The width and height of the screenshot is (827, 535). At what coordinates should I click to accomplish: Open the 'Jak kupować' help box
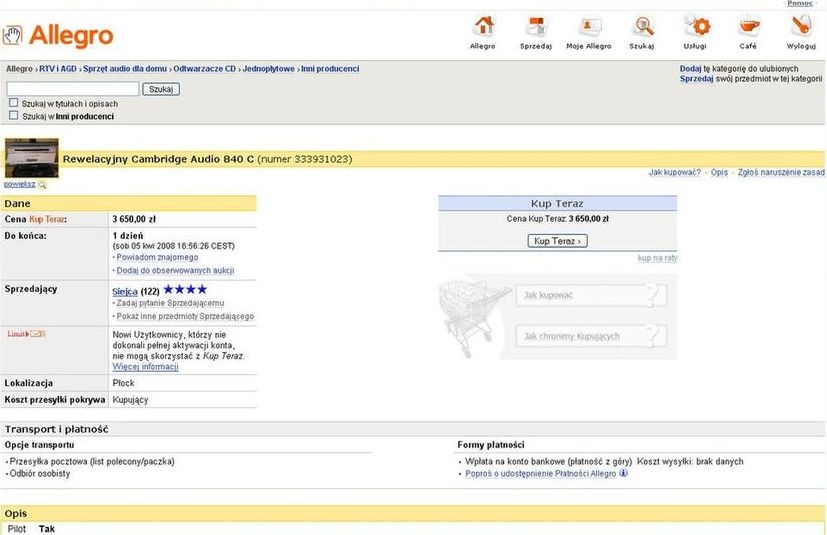click(591, 295)
